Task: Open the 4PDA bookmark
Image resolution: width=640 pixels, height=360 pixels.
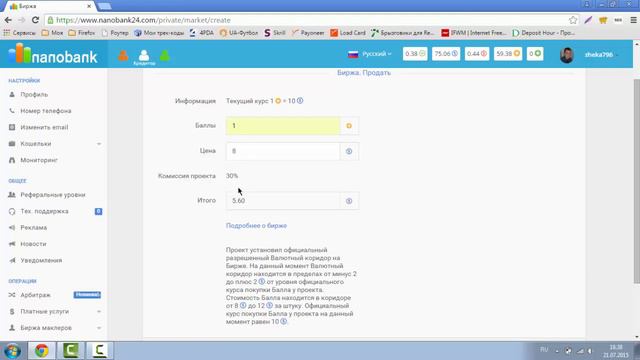Action: click(202, 33)
